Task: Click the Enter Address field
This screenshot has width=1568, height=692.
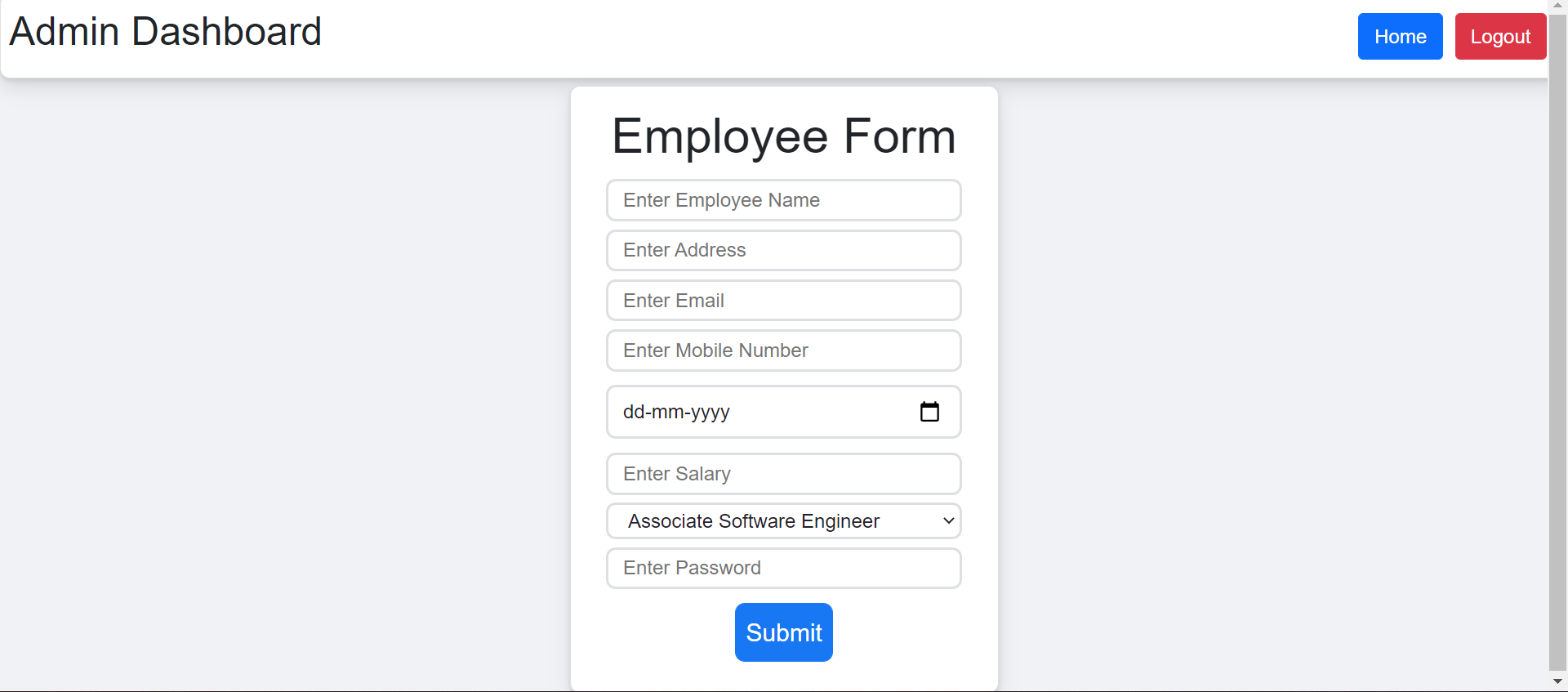Action: [783, 250]
